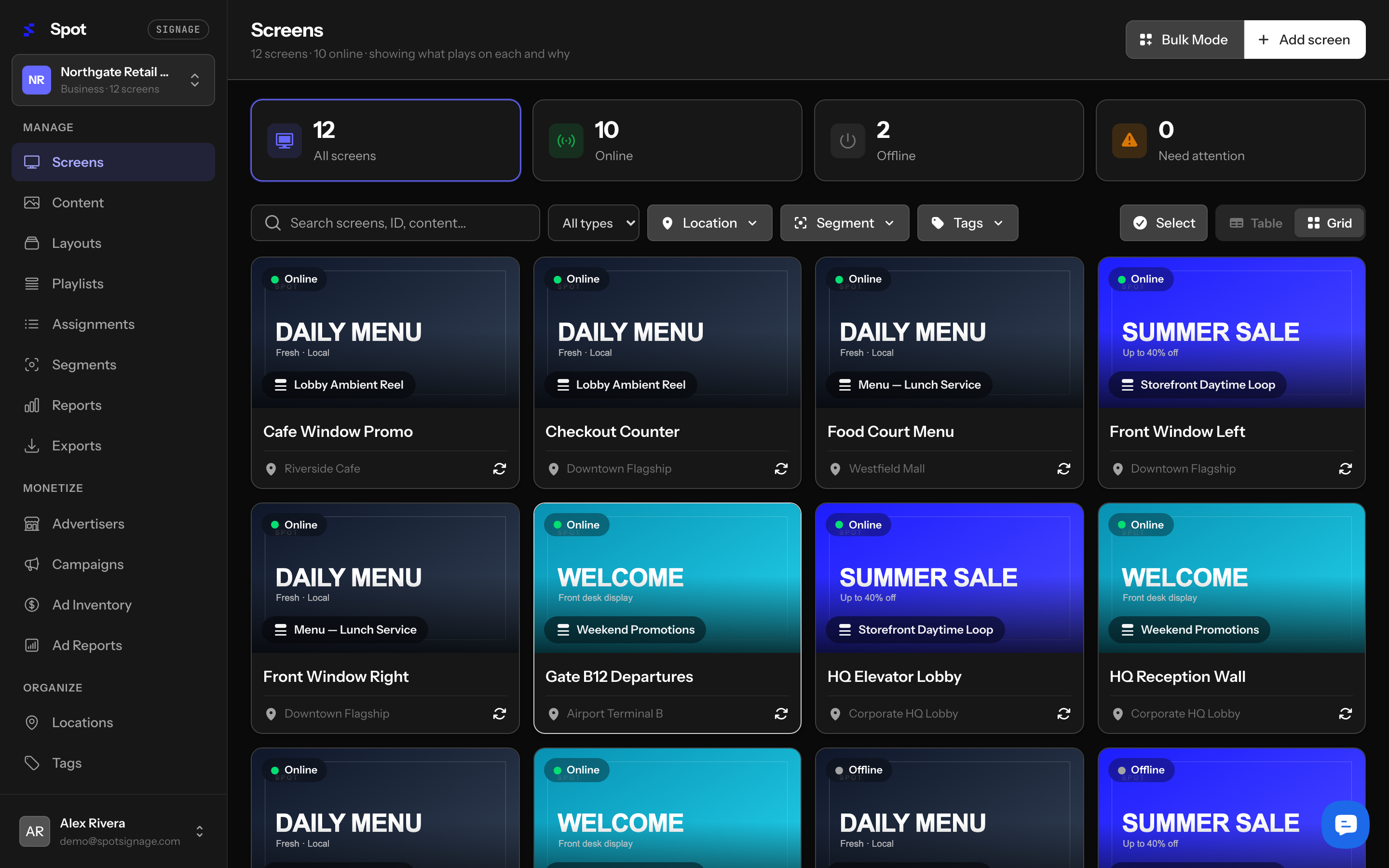Image resolution: width=1389 pixels, height=868 pixels.
Task: Click Lobby Ambient Reel on Cafe Window Promo
Action: [x=339, y=385]
